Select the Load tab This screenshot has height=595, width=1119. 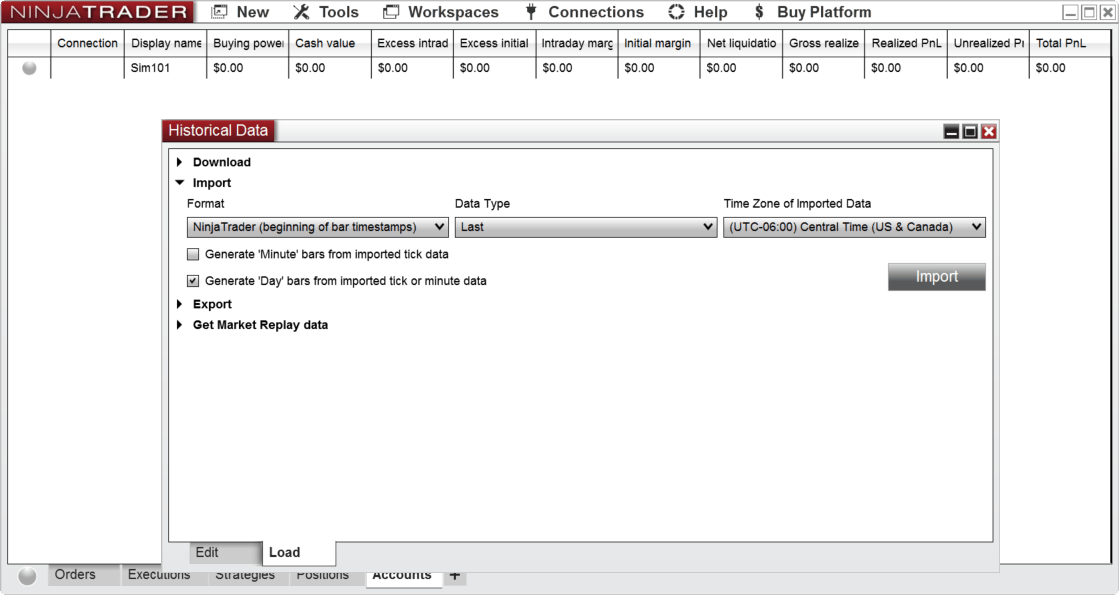(x=298, y=552)
